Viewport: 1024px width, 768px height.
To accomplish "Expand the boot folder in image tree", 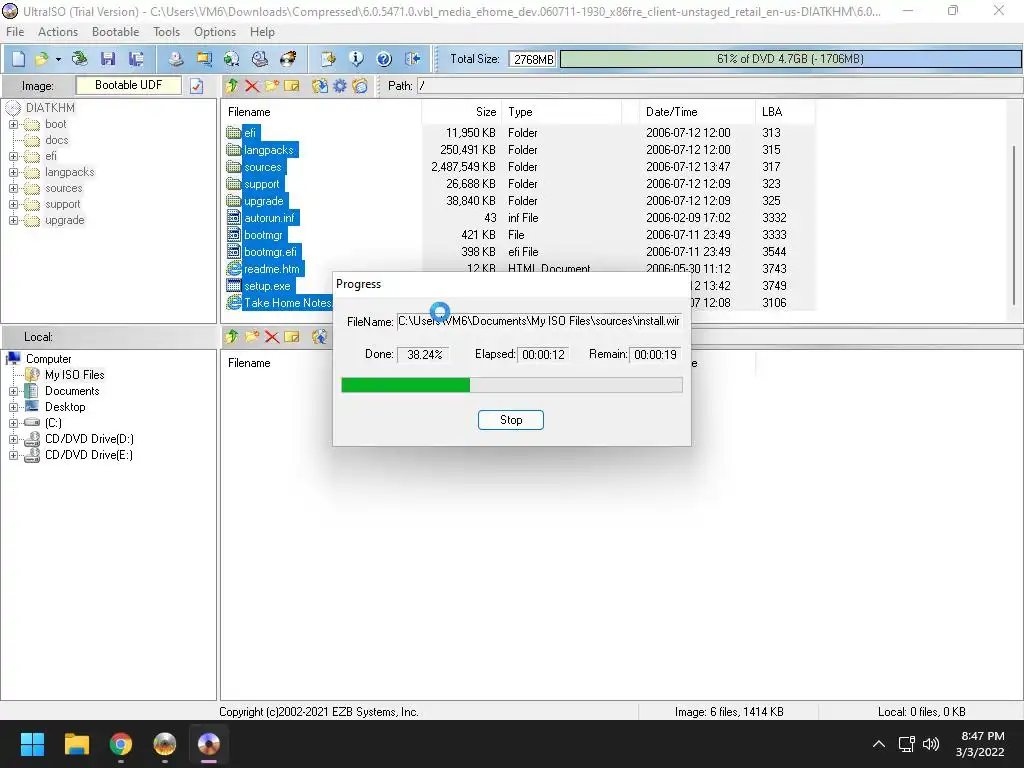I will pyautogui.click(x=13, y=124).
